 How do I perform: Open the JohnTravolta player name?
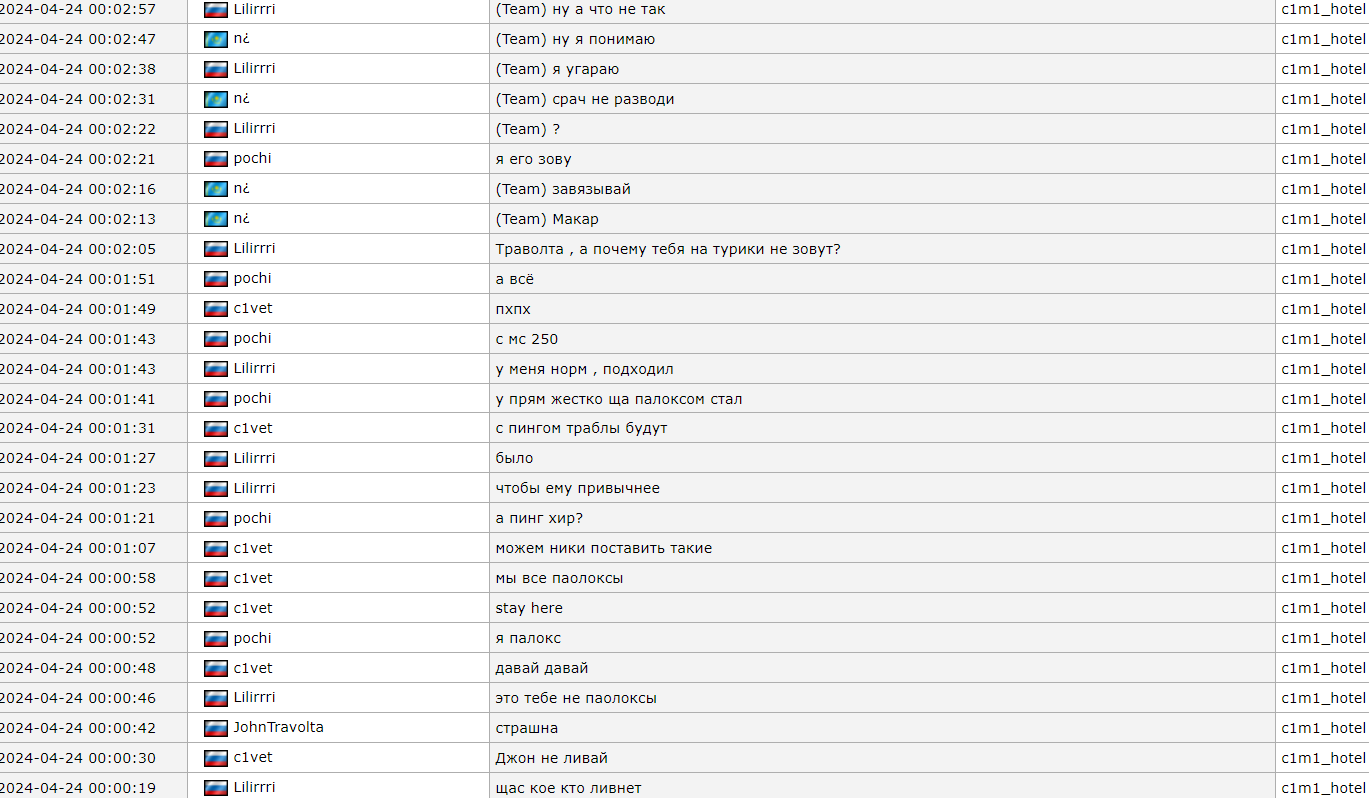coord(278,727)
